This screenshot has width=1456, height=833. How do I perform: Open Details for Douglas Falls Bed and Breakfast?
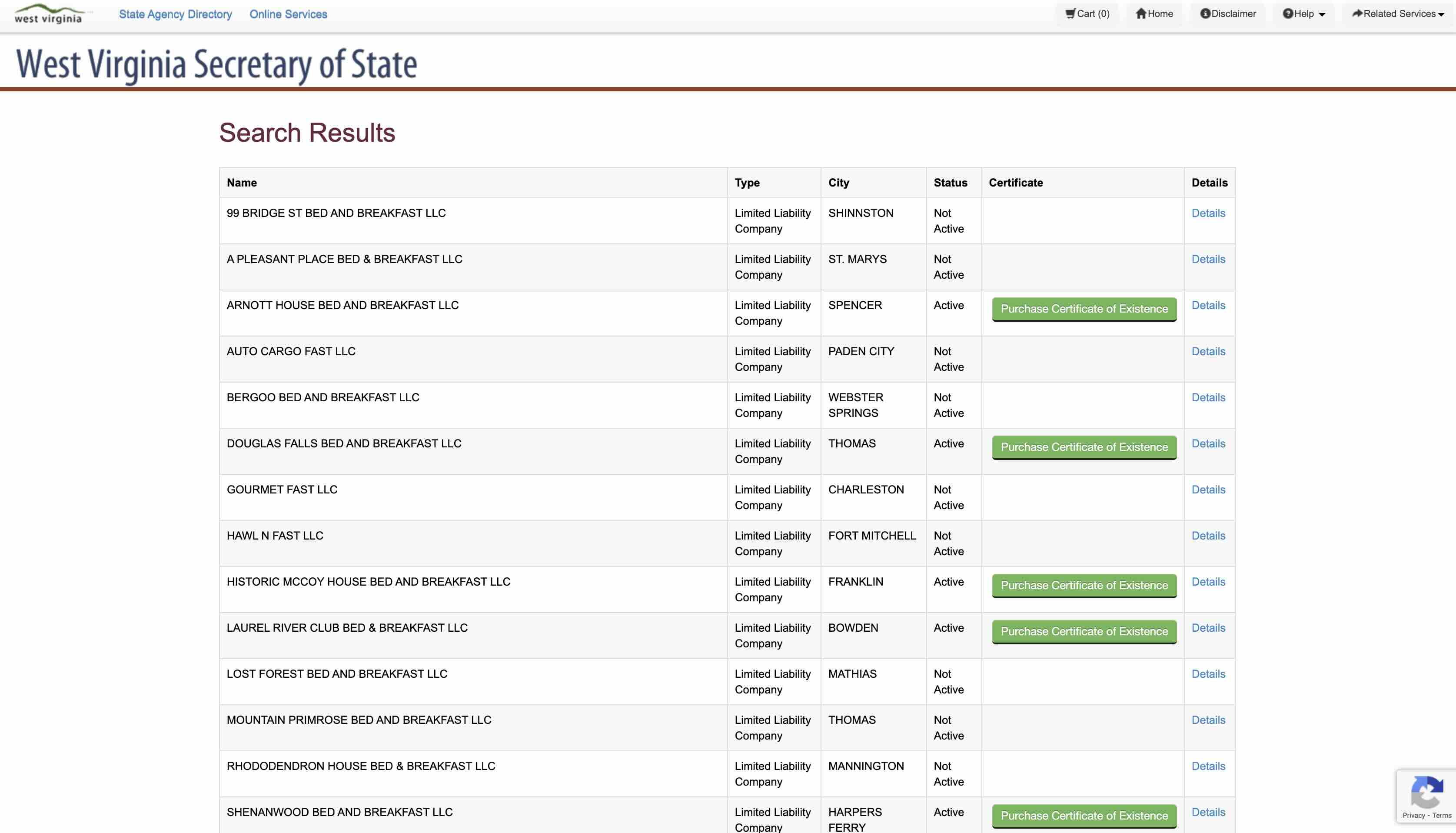1208,444
